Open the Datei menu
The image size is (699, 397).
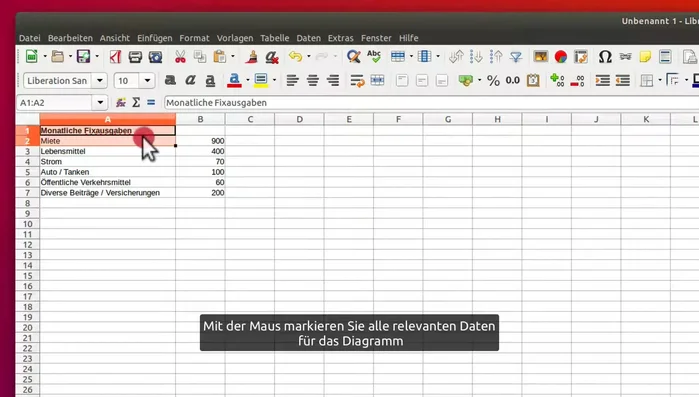click(29, 38)
